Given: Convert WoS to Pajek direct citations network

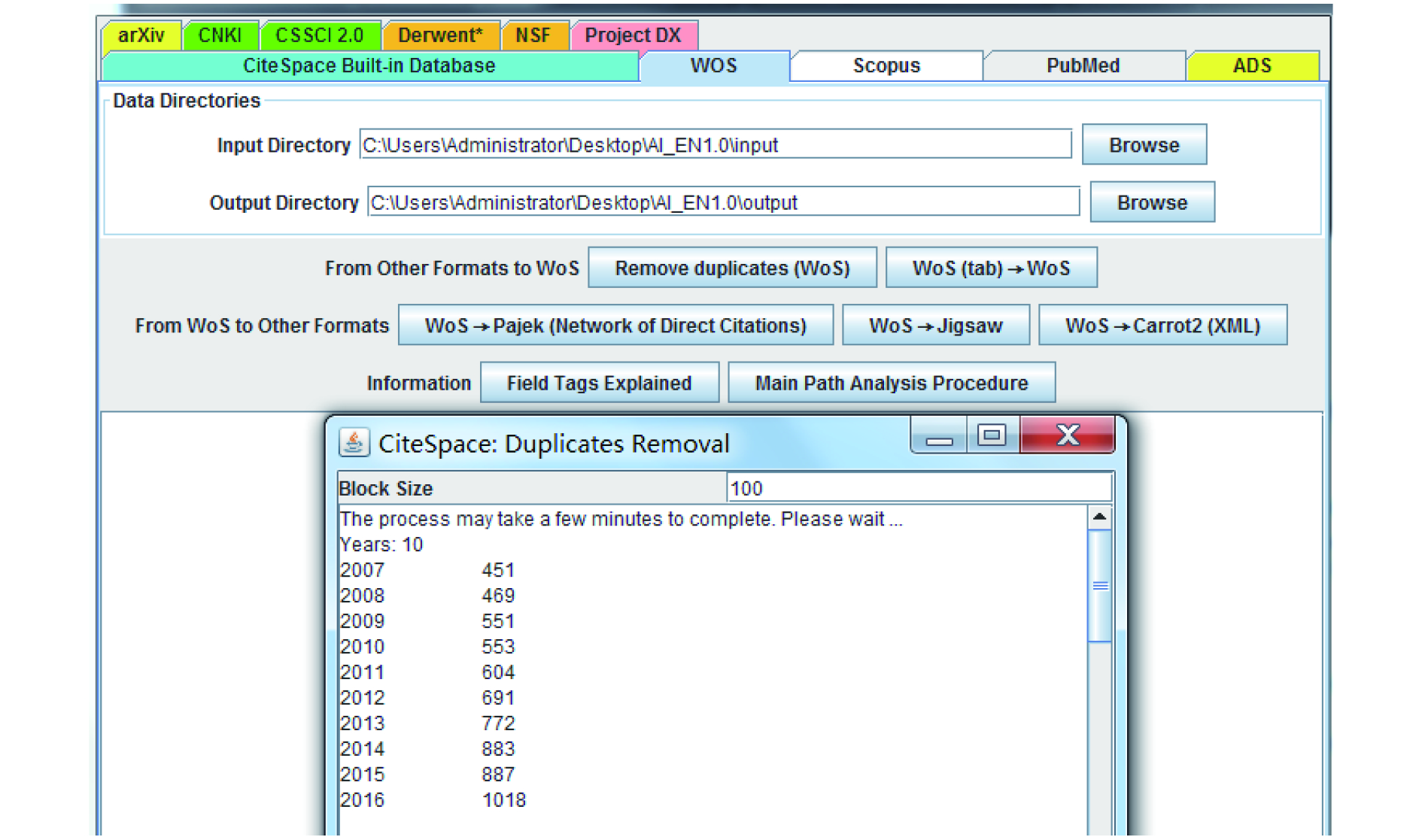Looking at the screenshot, I should tap(615, 325).
